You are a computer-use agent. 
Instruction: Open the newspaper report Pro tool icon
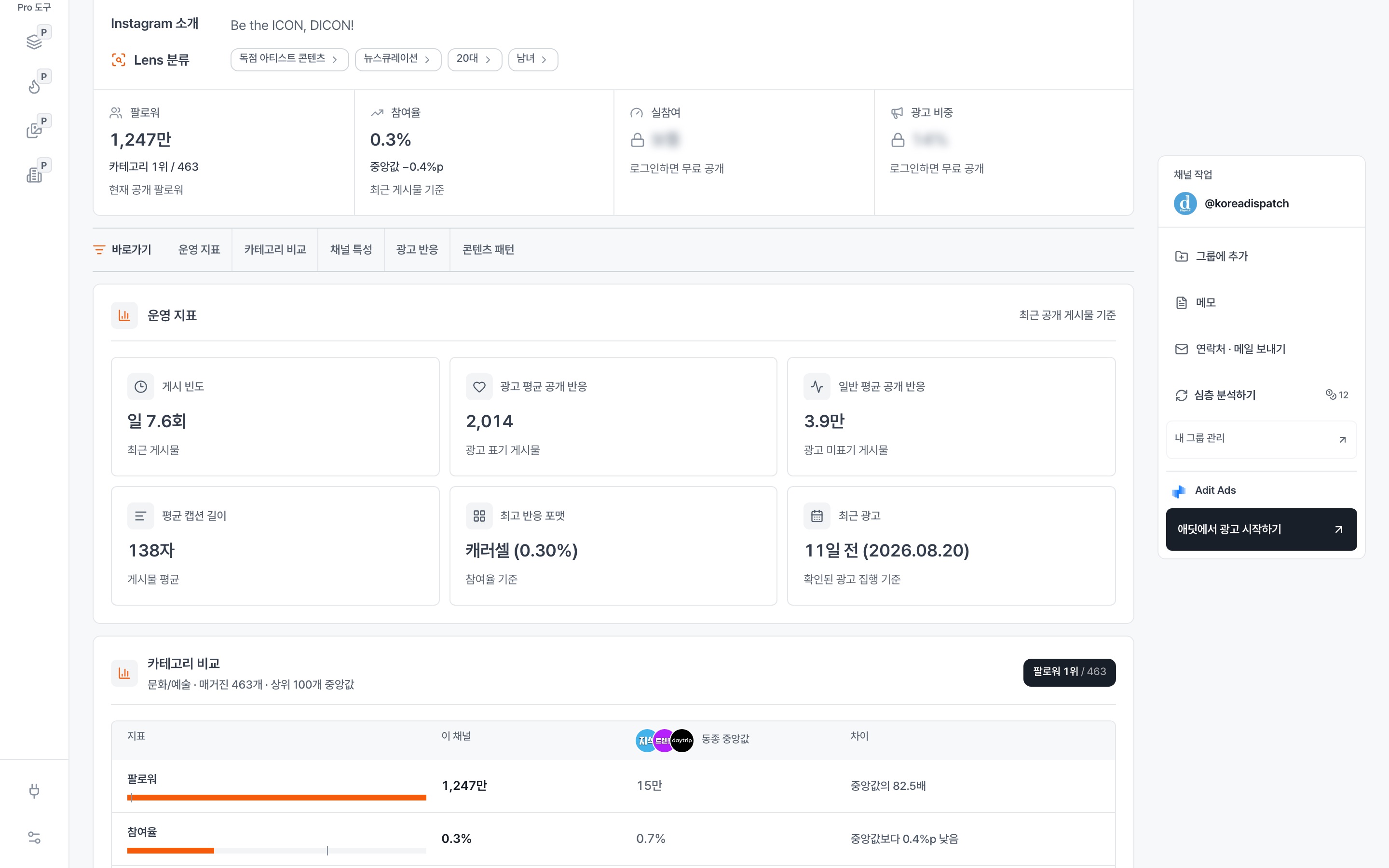point(34,175)
